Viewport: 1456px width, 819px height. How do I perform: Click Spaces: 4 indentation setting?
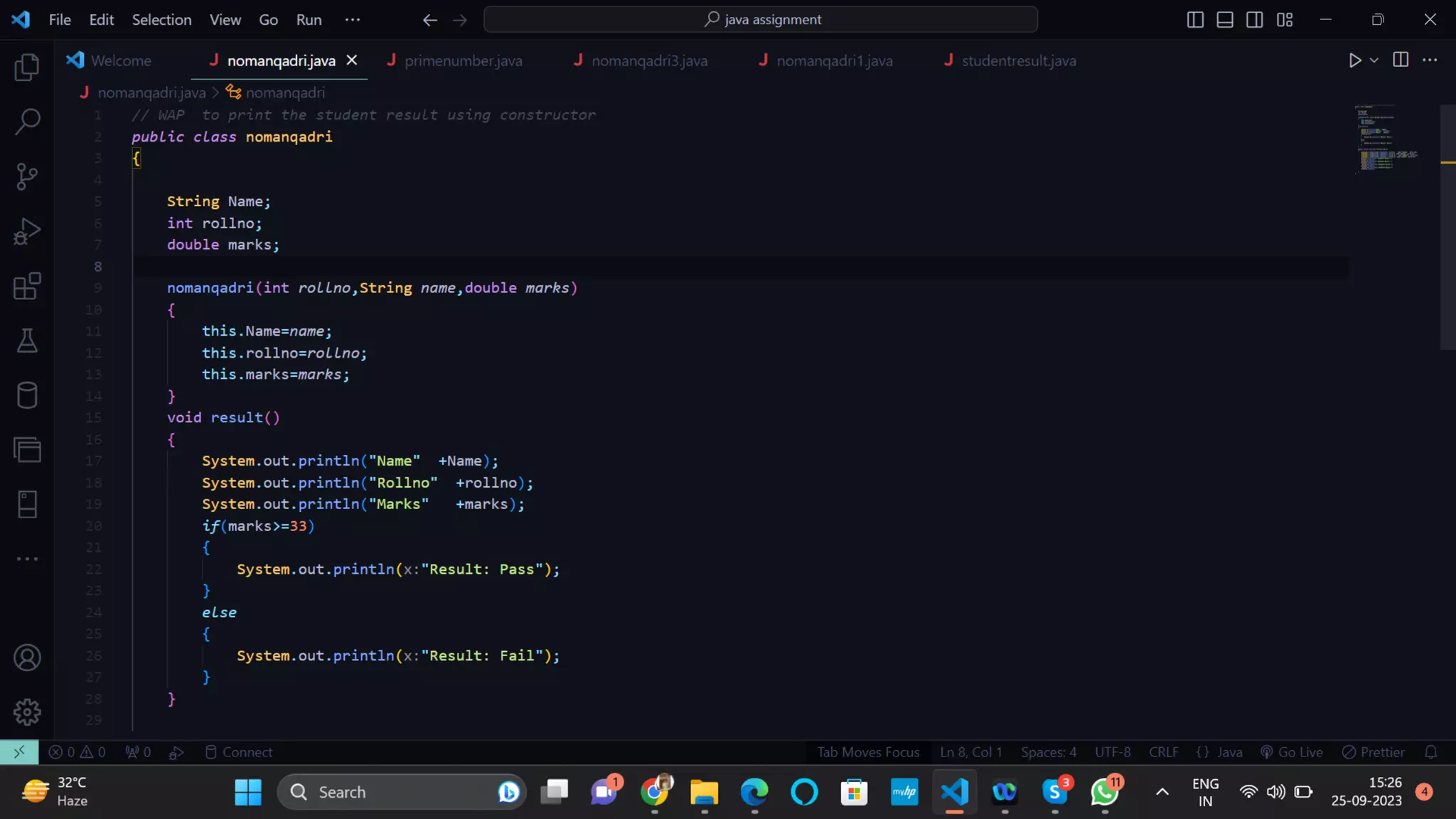point(1048,752)
